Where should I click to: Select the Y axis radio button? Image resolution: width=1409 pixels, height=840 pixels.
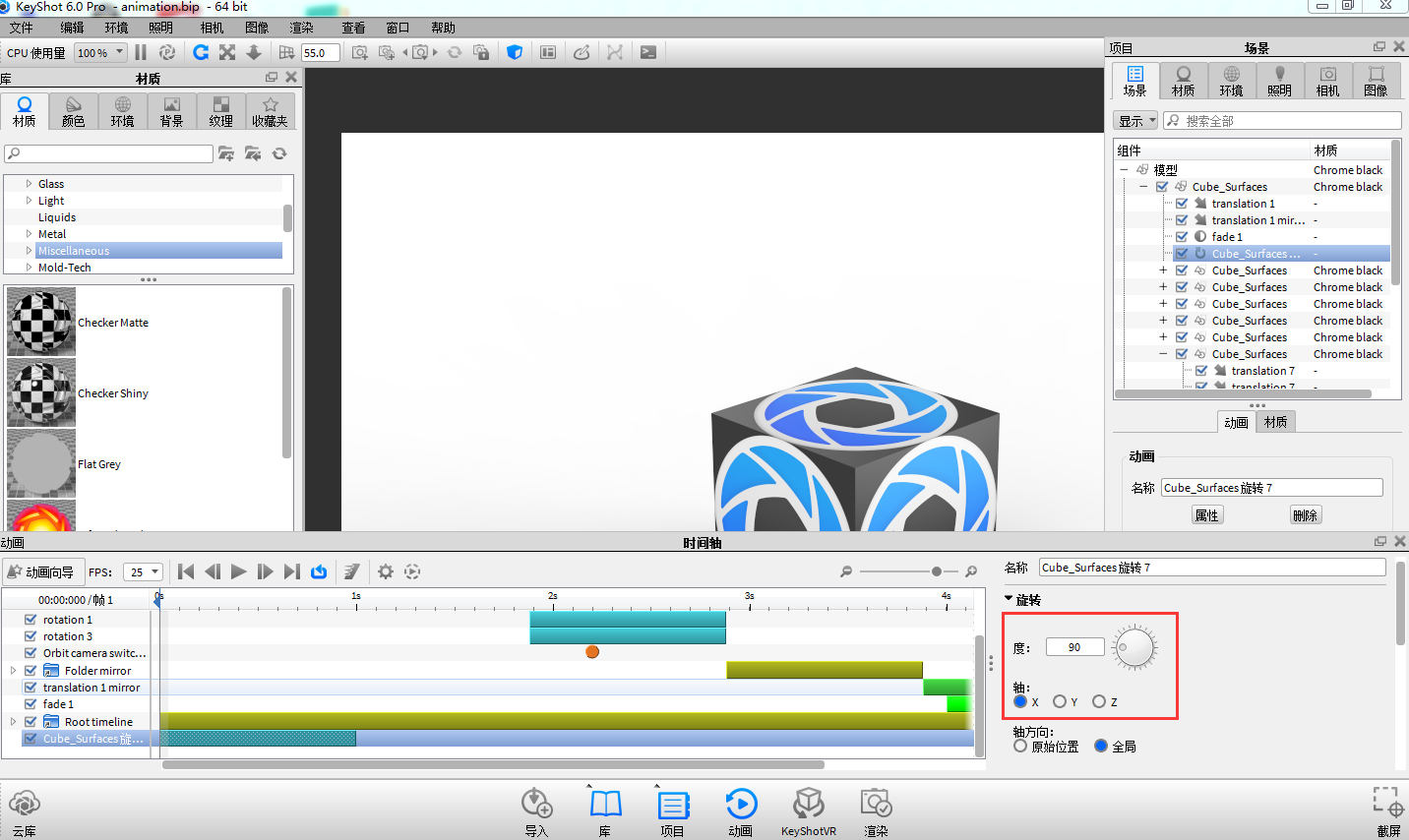(x=1060, y=701)
